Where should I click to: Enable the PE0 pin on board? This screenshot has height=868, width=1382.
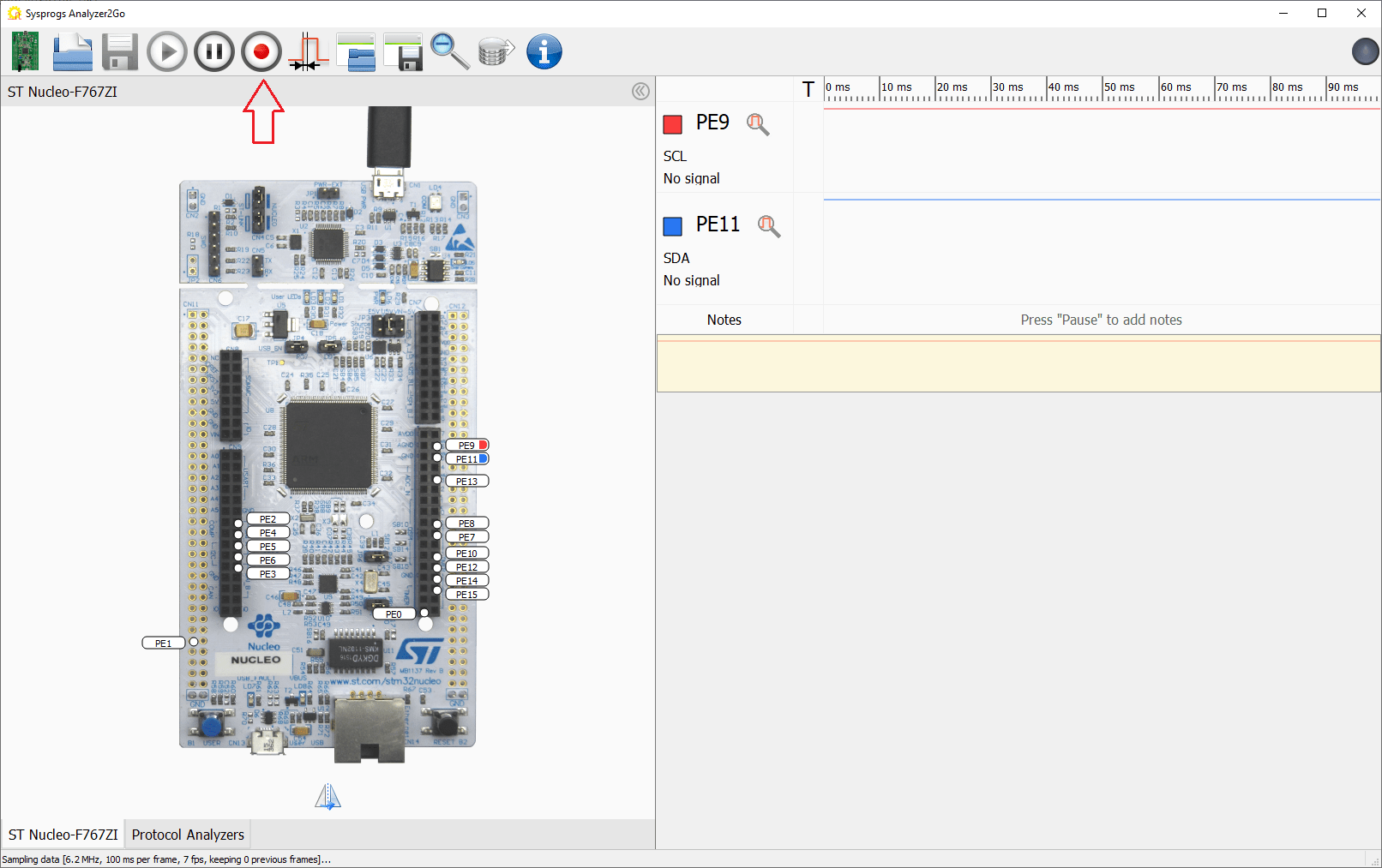(394, 614)
